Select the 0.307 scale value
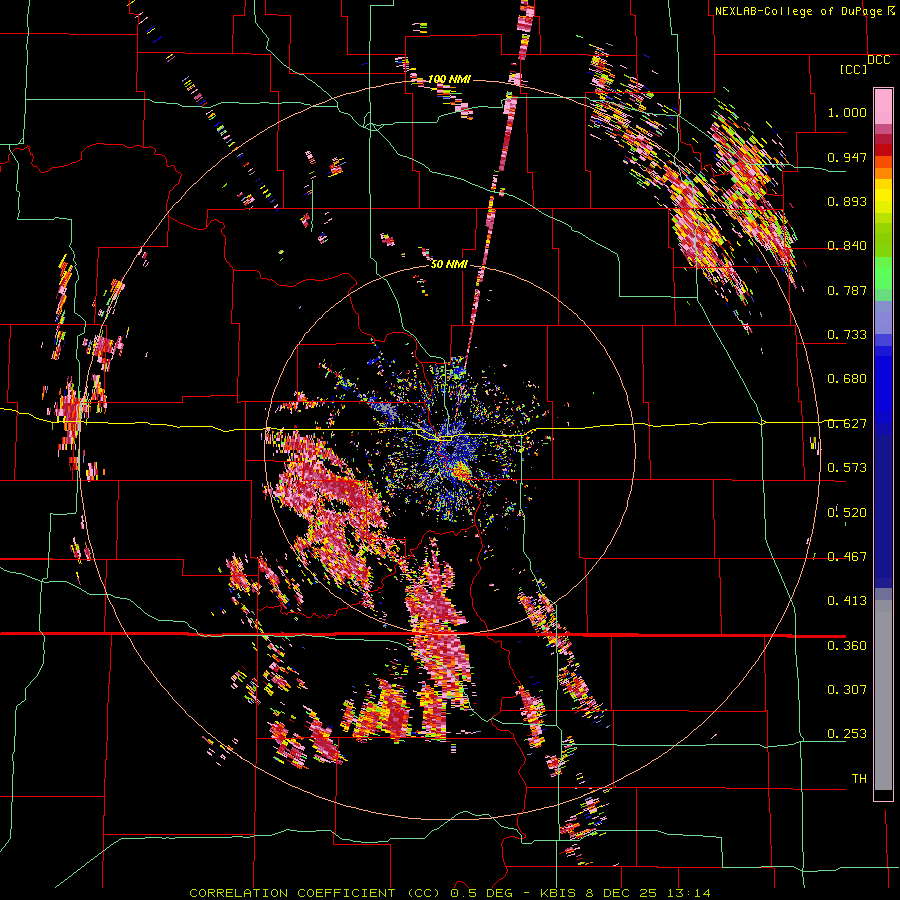 (x=847, y=690)
